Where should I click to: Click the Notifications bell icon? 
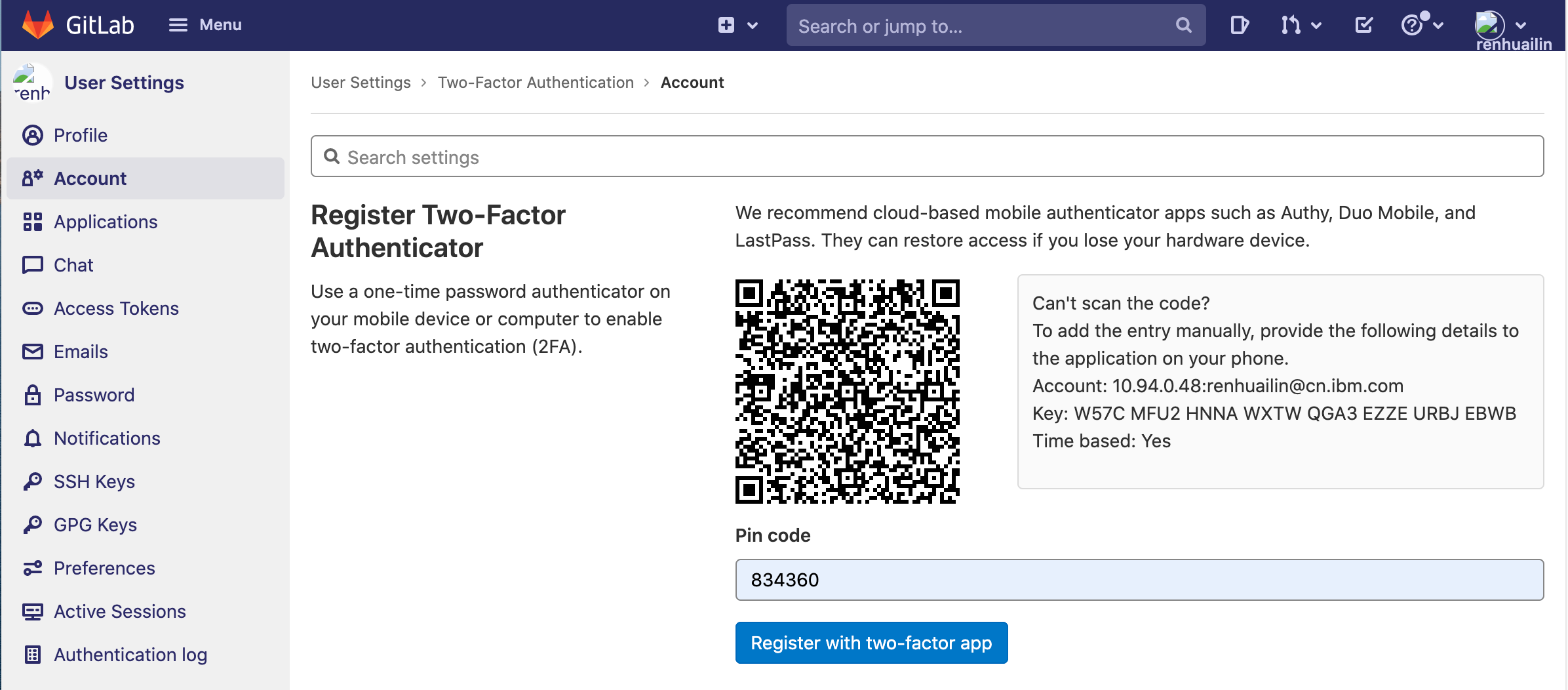click(33, 438)
